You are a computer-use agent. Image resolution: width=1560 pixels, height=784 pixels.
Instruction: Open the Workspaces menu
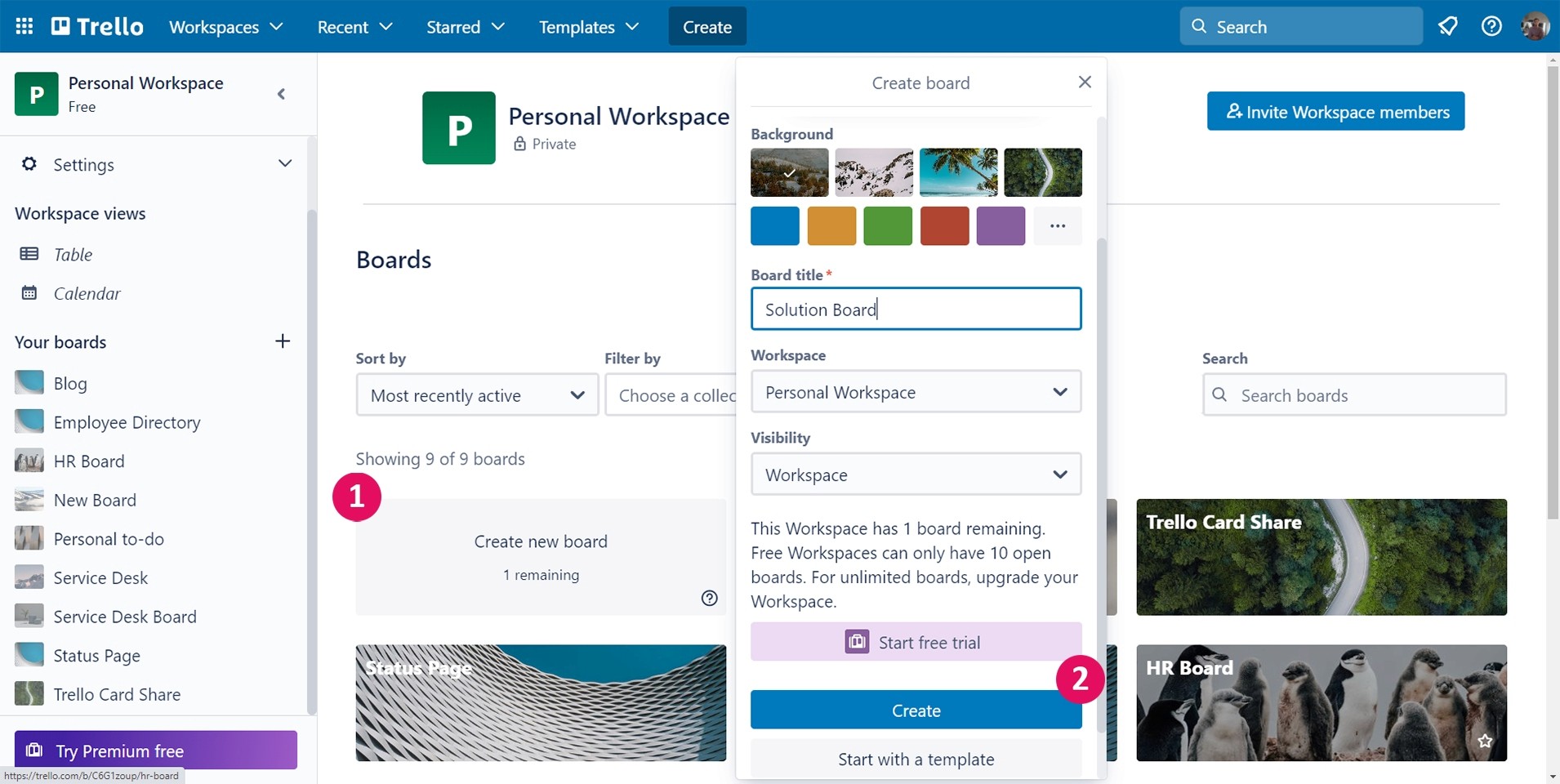click(226, 26)
